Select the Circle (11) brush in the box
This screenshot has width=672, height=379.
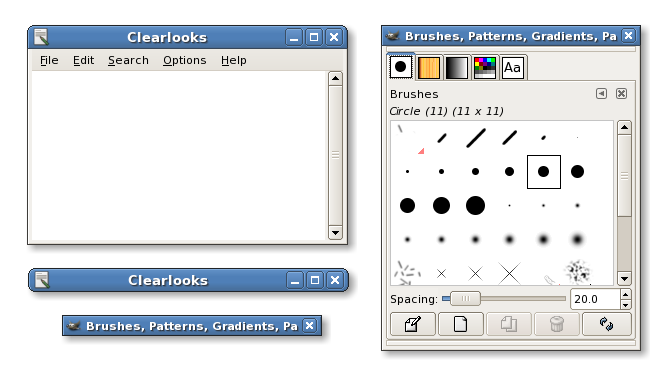pos(543,171)
